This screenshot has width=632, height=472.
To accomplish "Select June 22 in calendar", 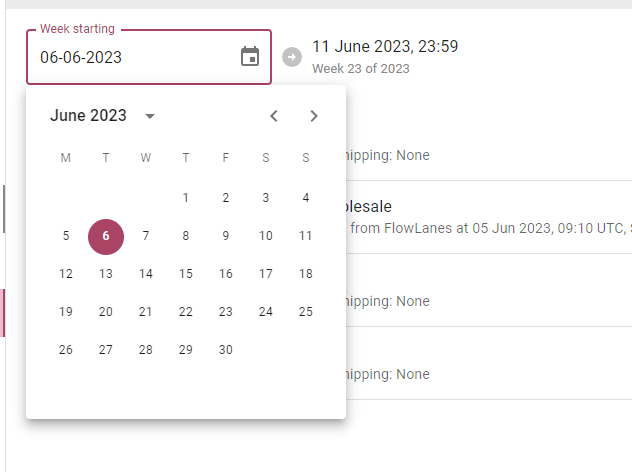I will coord(186,312).
